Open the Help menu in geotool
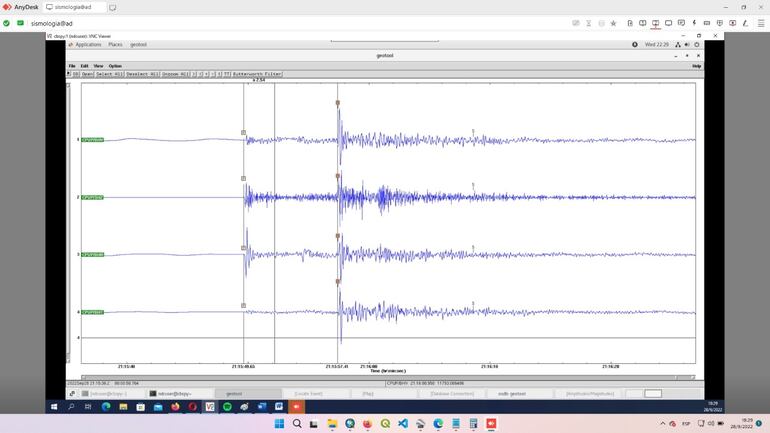Image resolution: width=770 pixels, height=433 pixels. point(696,66)
